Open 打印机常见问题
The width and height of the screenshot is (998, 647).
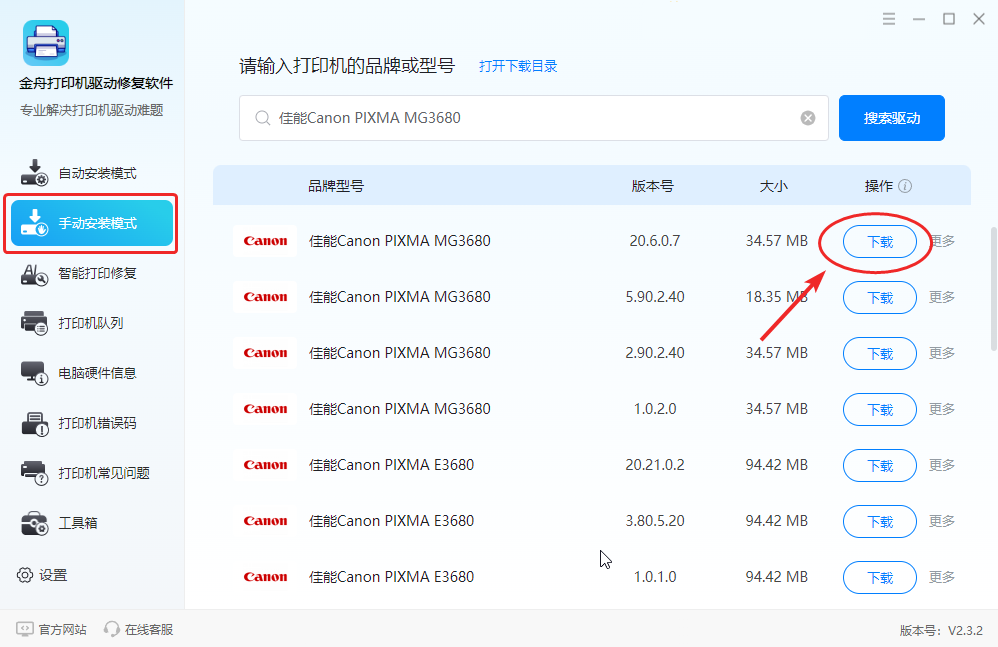(x=92, y=473)
